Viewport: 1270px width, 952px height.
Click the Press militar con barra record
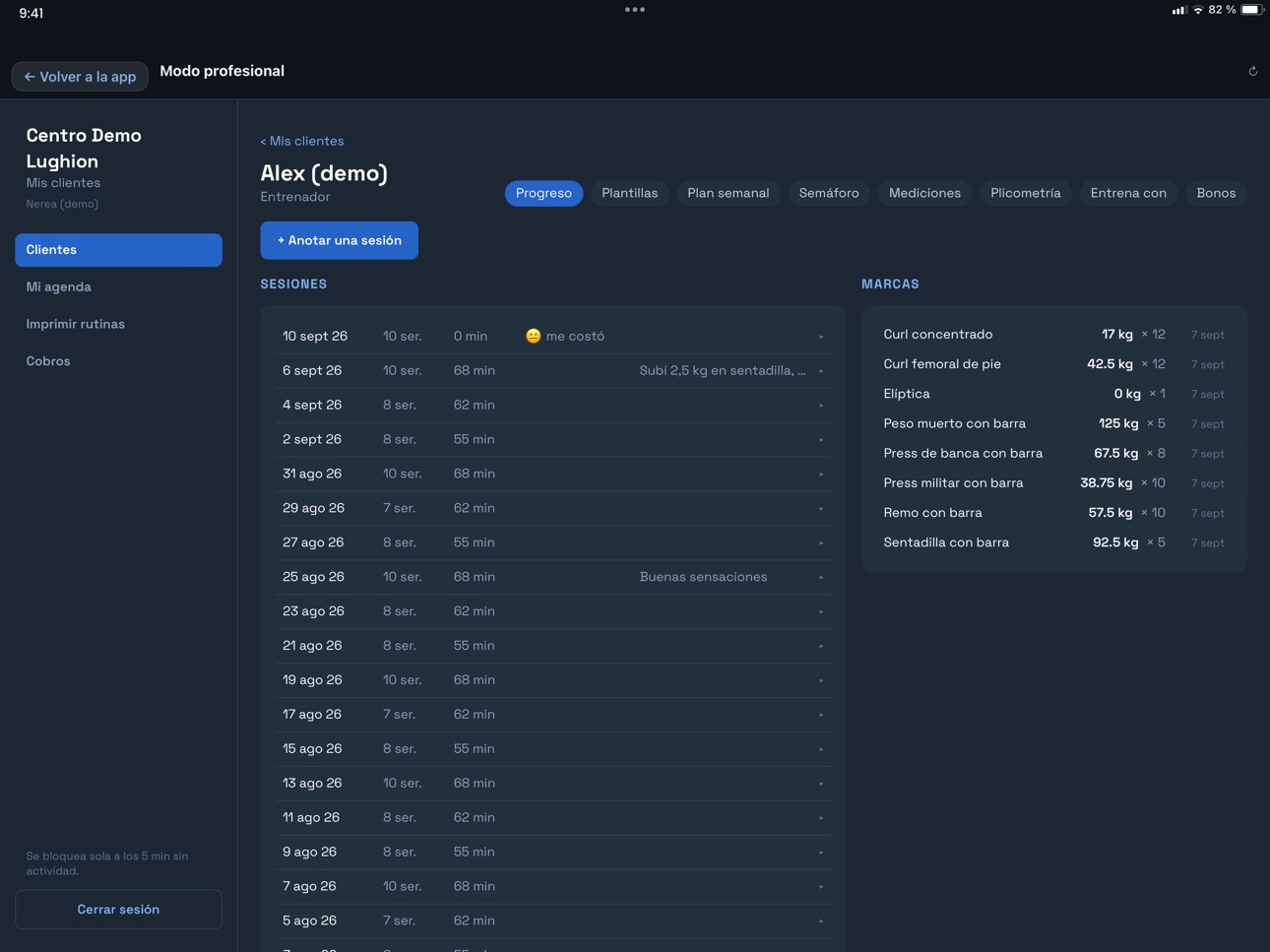pos(1054,483)
